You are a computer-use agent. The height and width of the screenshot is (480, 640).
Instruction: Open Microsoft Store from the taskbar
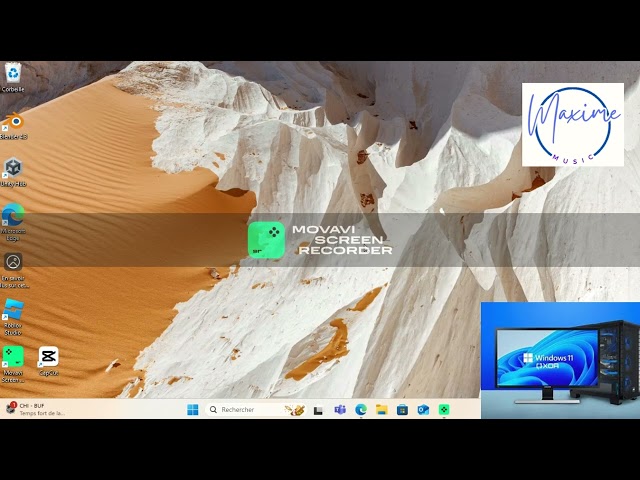402,409
